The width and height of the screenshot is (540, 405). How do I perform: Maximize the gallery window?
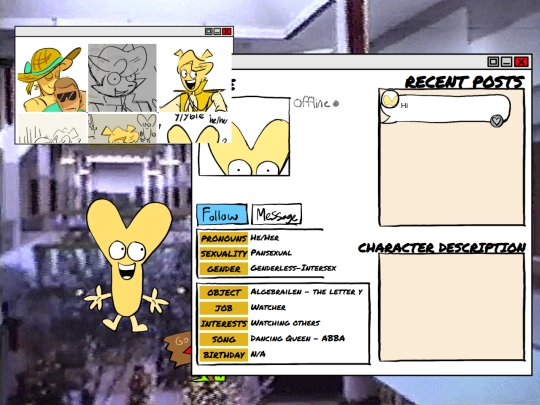pyautogui.click(x=208, y=32)
